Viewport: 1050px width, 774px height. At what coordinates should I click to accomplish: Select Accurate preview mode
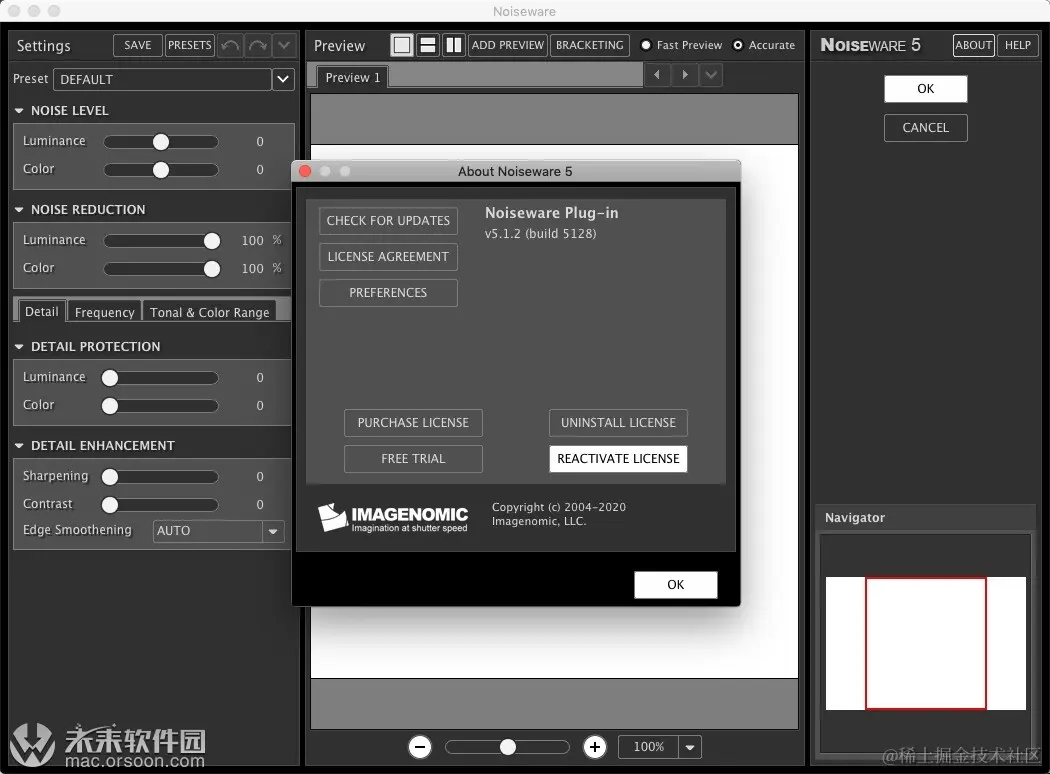click(738, 45)
